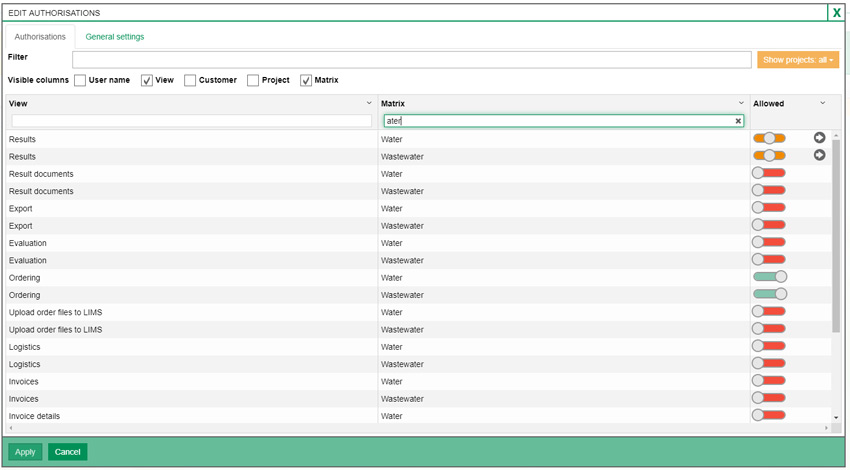The image size is (850, 470).
Task: Clear the Matrix filter with the x icon
Action: [x=738, y=121]
